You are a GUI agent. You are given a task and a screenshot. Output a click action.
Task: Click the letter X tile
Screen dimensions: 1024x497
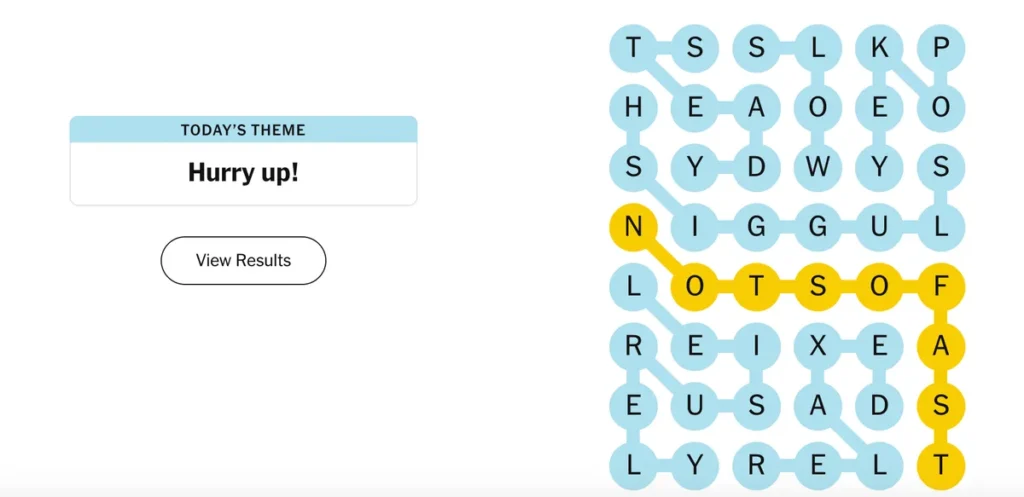(818, 347)
